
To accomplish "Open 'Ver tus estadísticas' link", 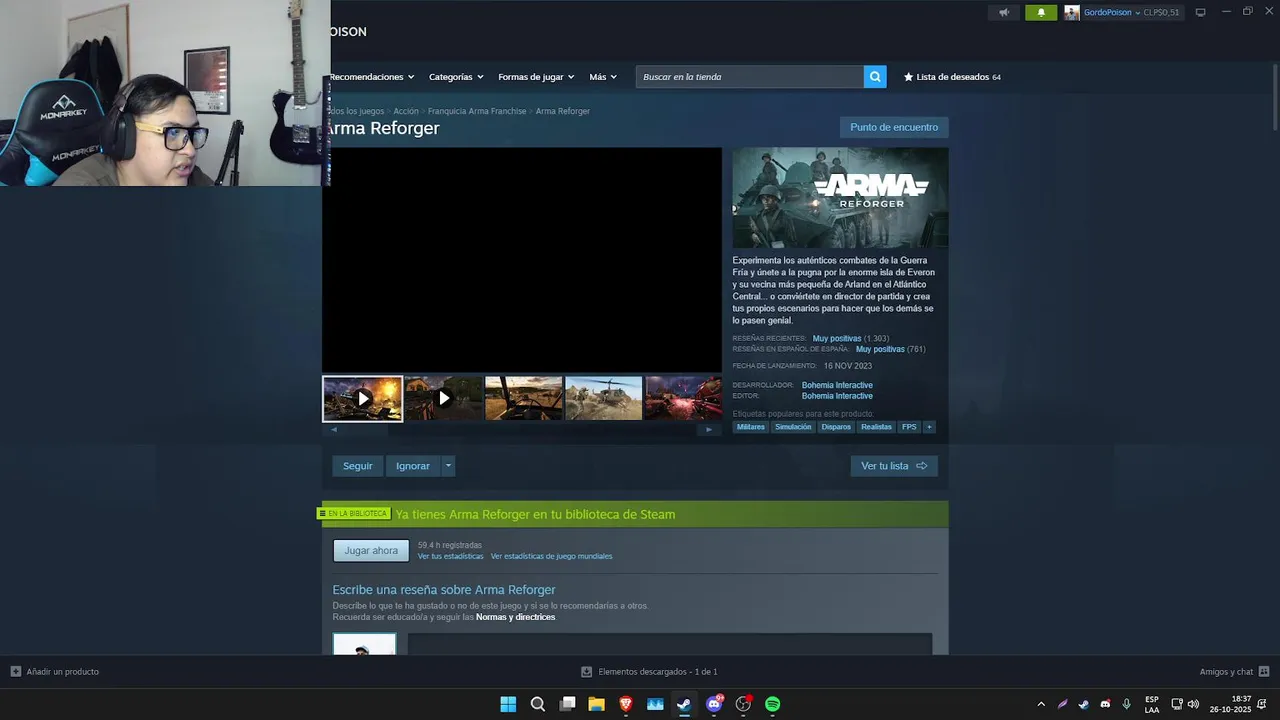I will 450,556.
